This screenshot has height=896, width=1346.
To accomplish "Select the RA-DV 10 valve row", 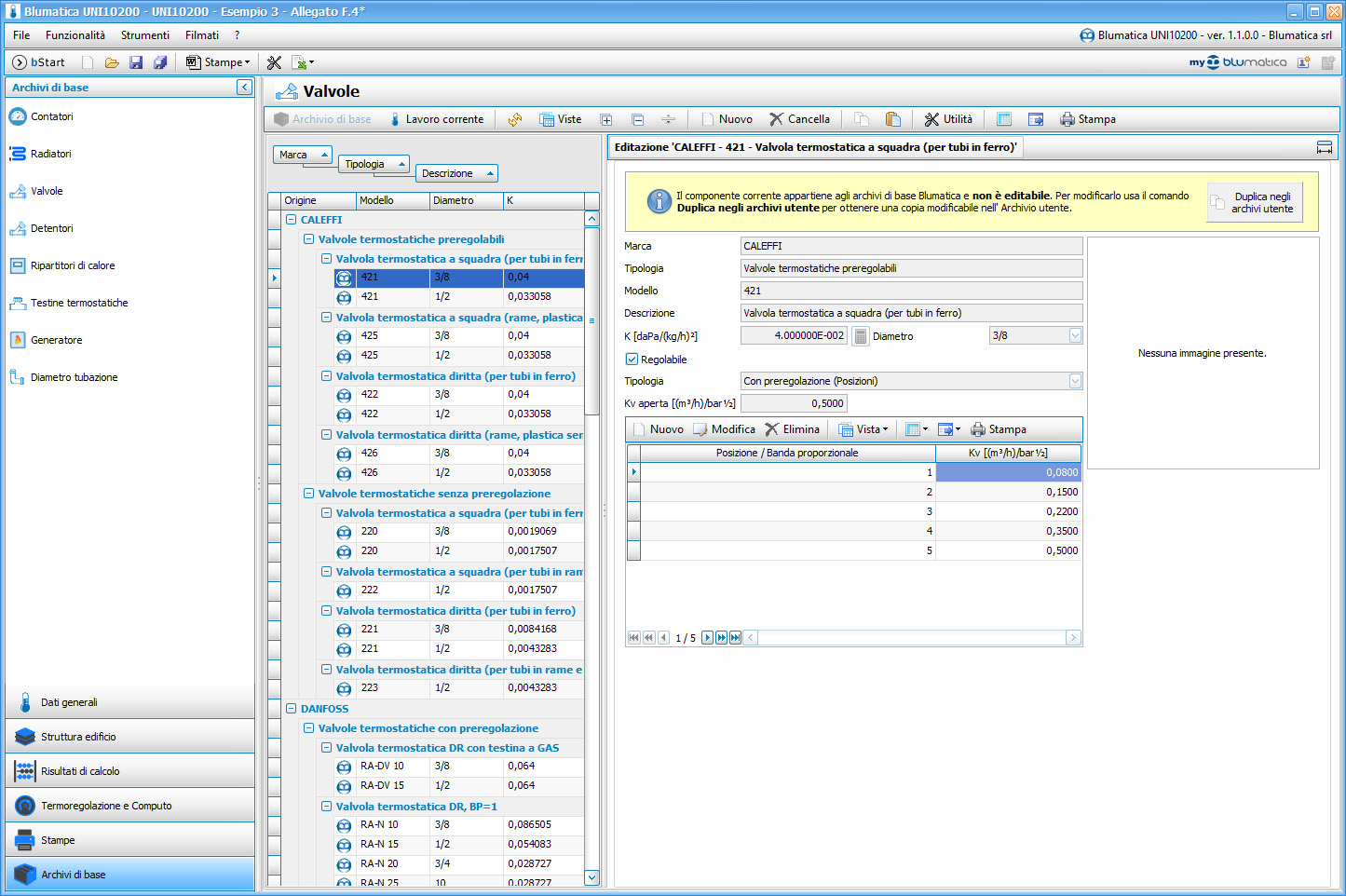I will [458, 767].
